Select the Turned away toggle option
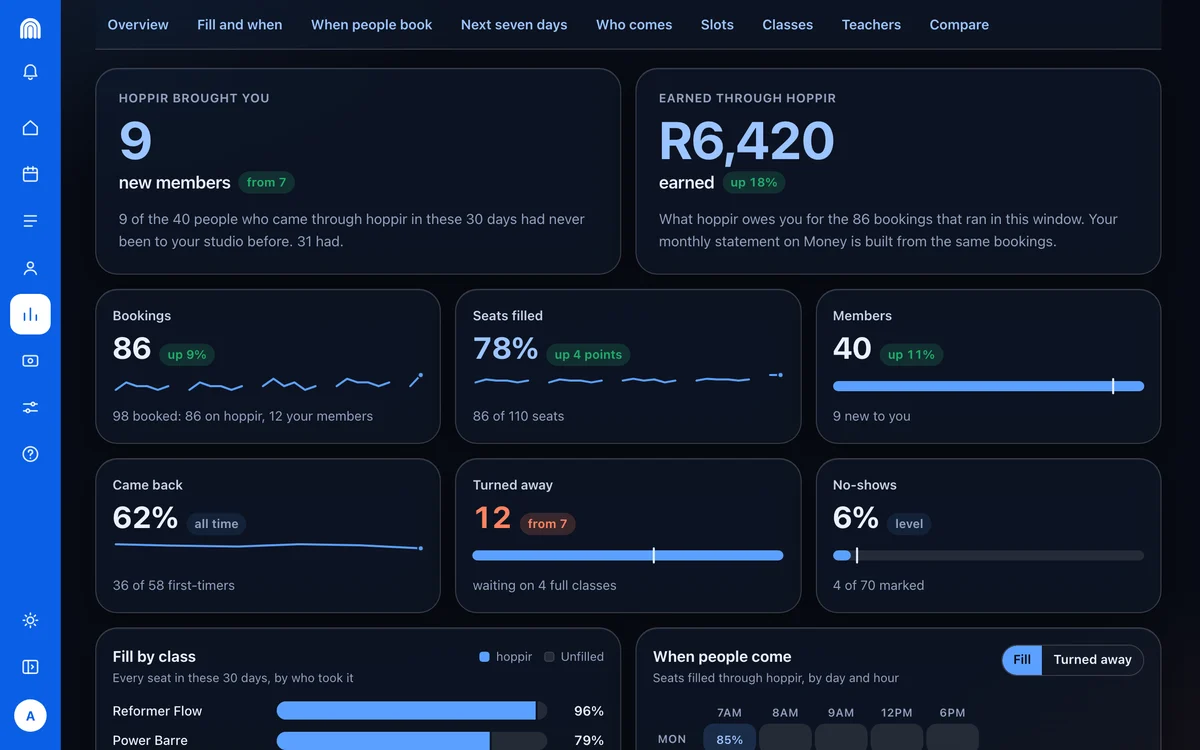The height and width of the screenshot is (750, 1200). coord(1092,660)
